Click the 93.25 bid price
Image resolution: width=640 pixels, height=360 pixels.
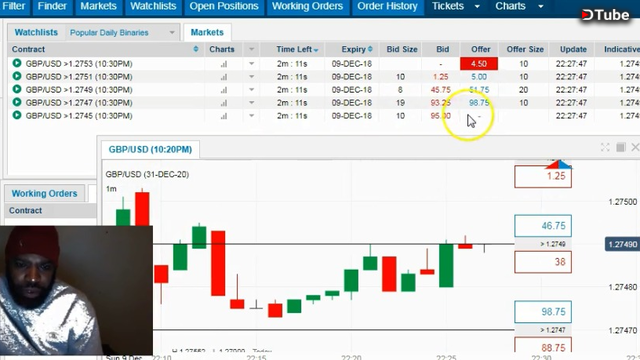[x=440, y=103]
